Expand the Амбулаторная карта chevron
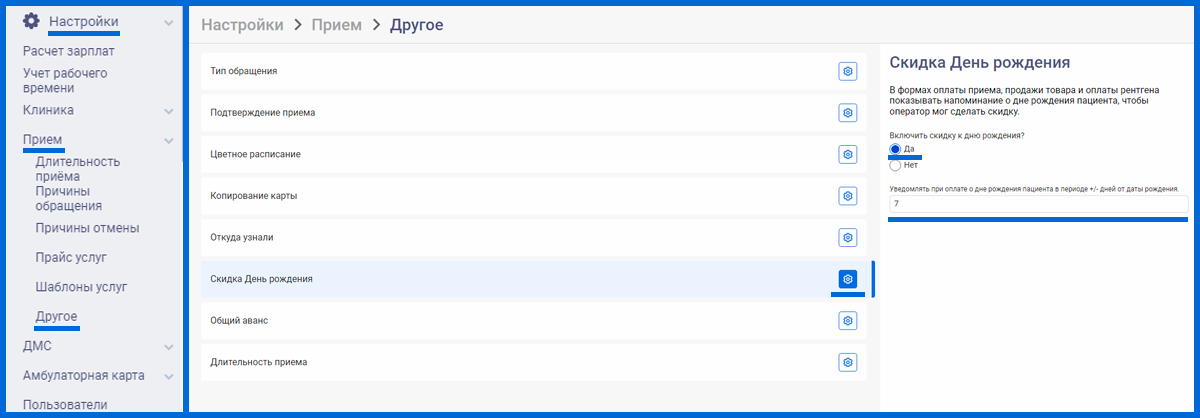This screenshot has height=418, width=1200. tap(169, 377)
